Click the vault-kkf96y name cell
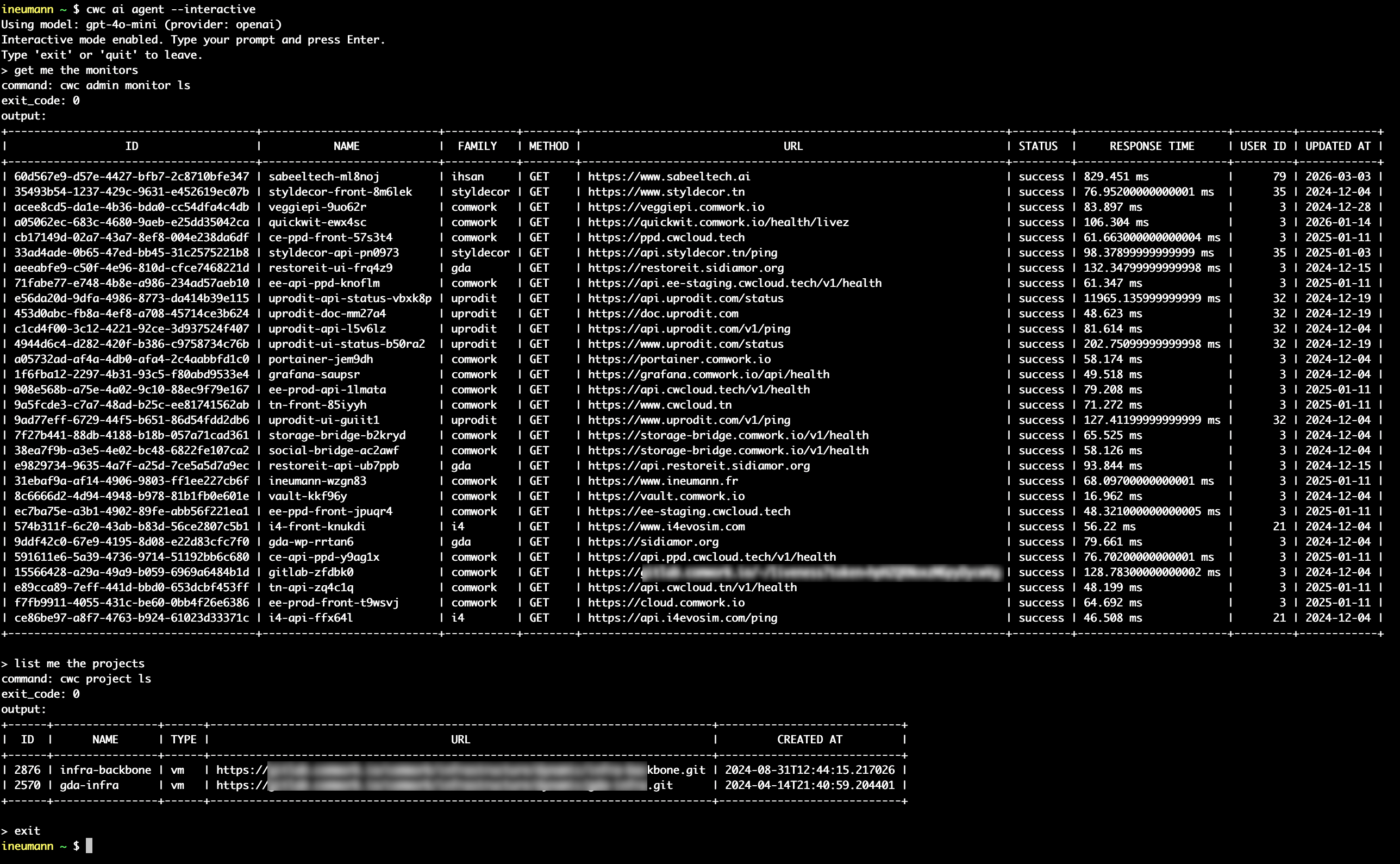Image resolution: width=1400 pixels, height=864 pixels. click(x=308, y=497)
